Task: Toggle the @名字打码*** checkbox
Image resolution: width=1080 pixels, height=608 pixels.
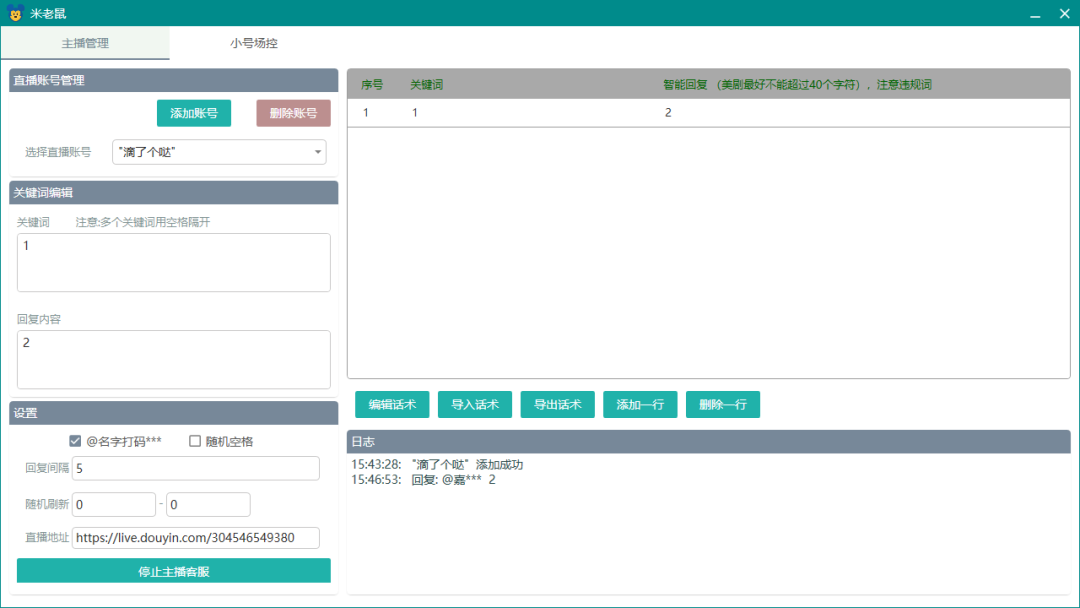Action: [75, 441]
